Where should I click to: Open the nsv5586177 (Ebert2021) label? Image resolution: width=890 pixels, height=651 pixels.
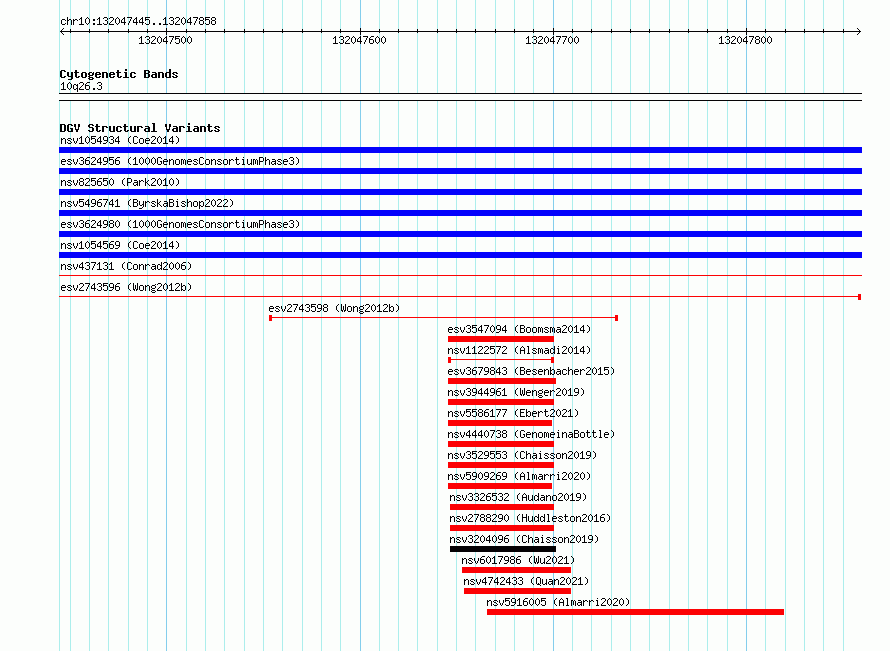(513, 413)
